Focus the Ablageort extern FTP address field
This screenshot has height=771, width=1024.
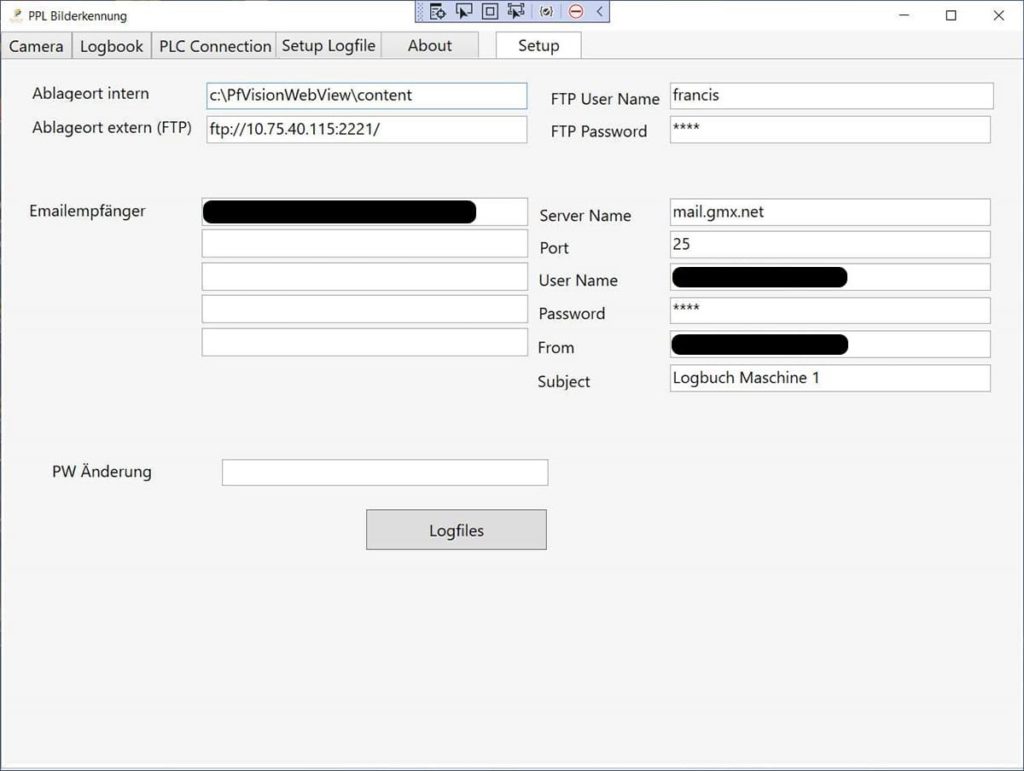click(366, 130)
